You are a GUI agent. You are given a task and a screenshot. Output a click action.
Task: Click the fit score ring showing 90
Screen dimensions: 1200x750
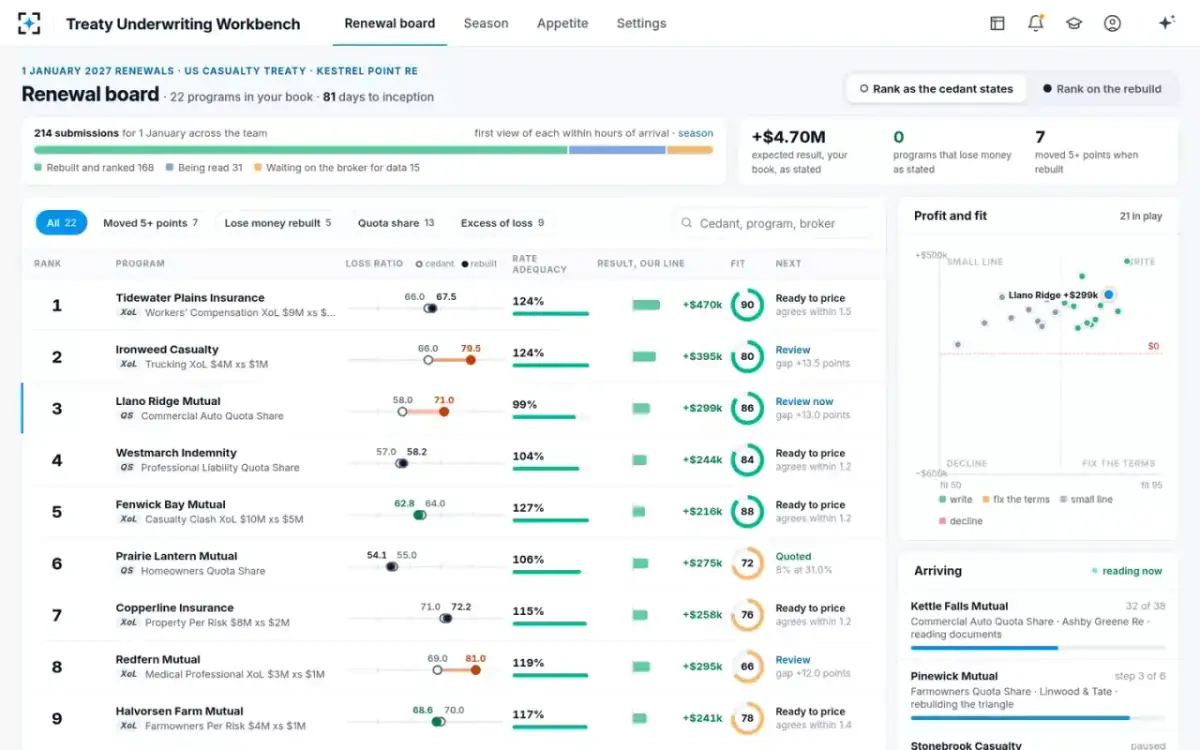pyautogui.click(x=747, y=305)
